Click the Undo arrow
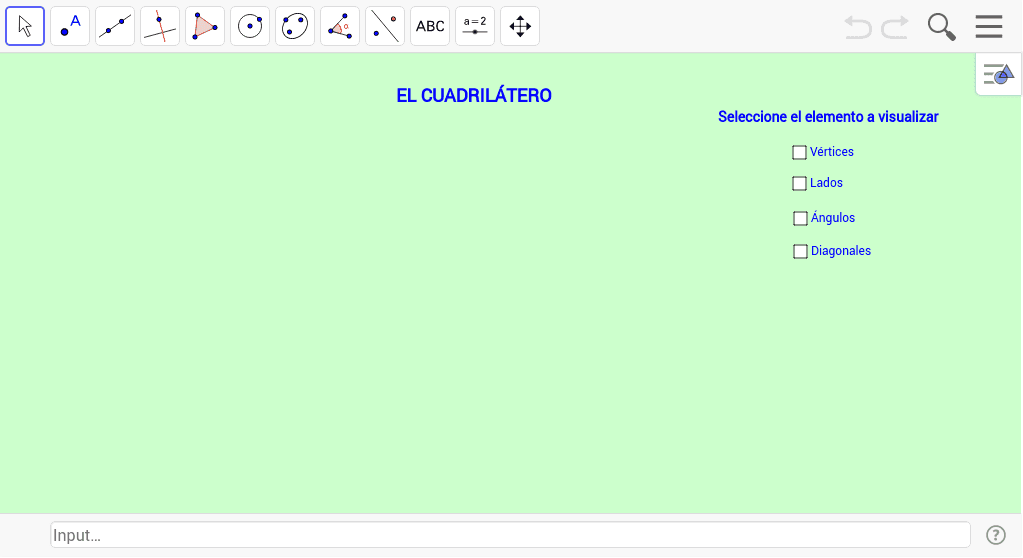The height and width of the screenshot is (558, 1023). [858, 27]
